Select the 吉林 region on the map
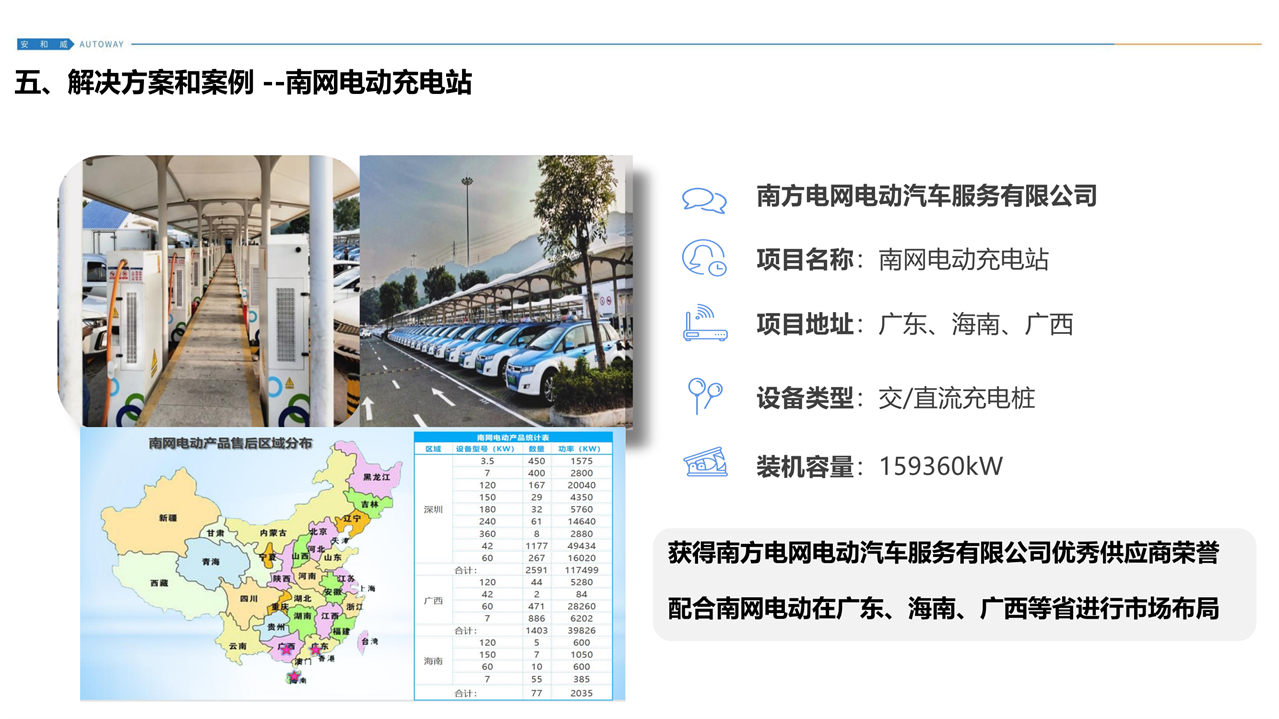This screenshot has width=1279, height=719. point(370,504)
